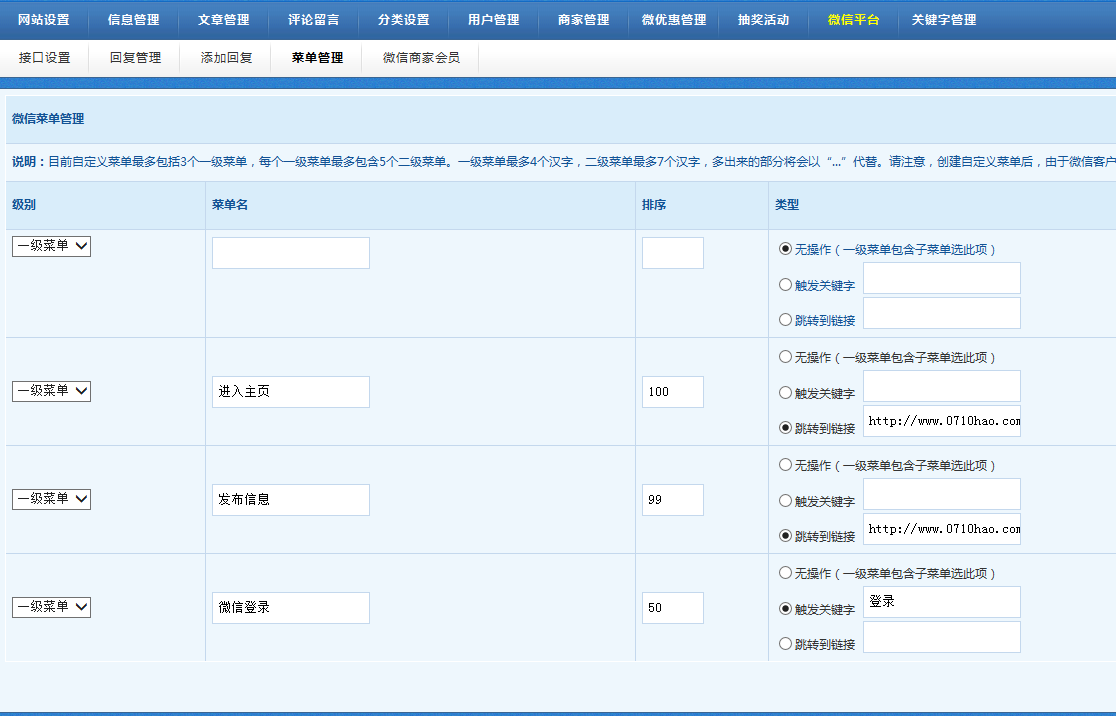This screenshot has width=1116, height=716.
Task: Click the menu name field containing 发布信息
Action: 290,500
